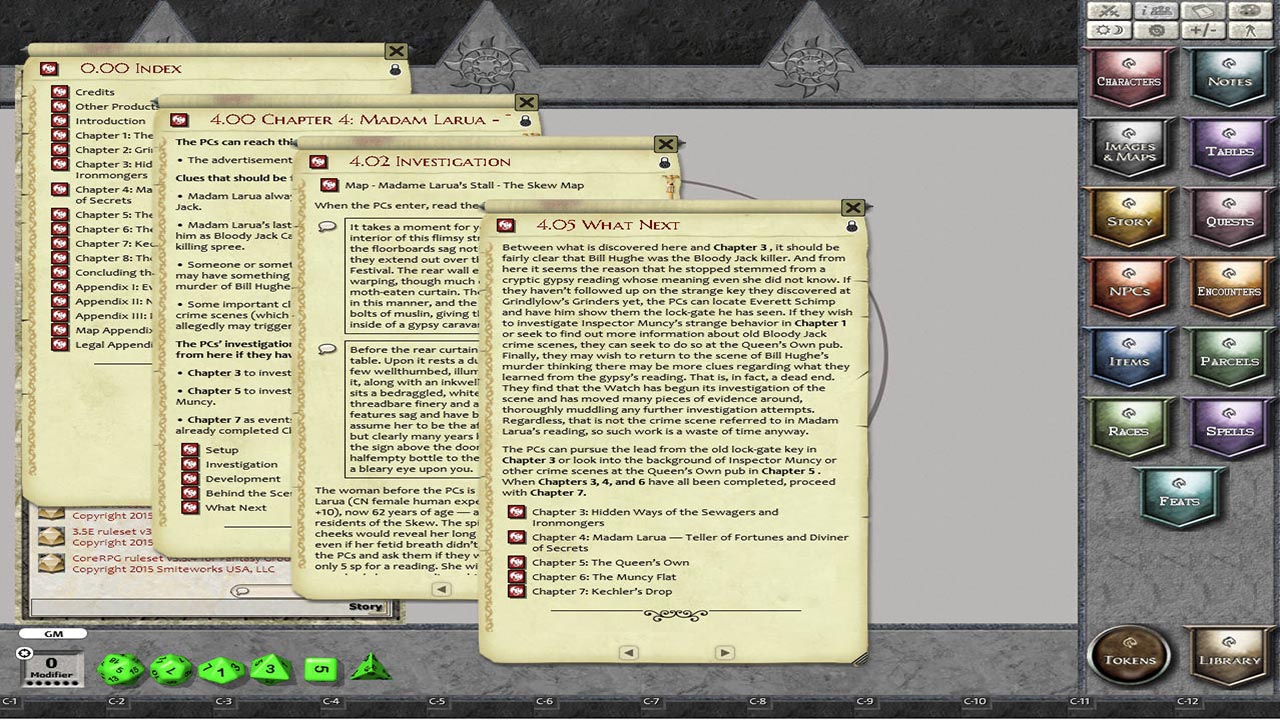Go to next page in What Next

click(x=725, y=653)
